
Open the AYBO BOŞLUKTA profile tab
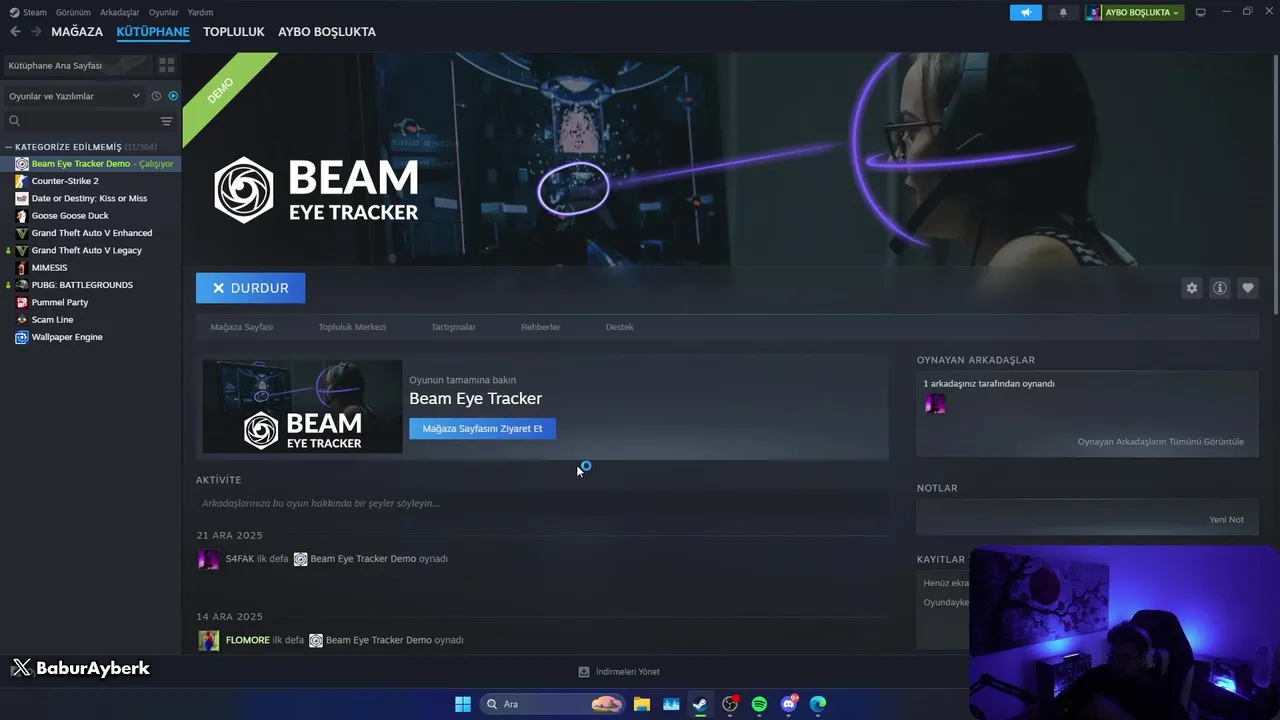(327, 32)
